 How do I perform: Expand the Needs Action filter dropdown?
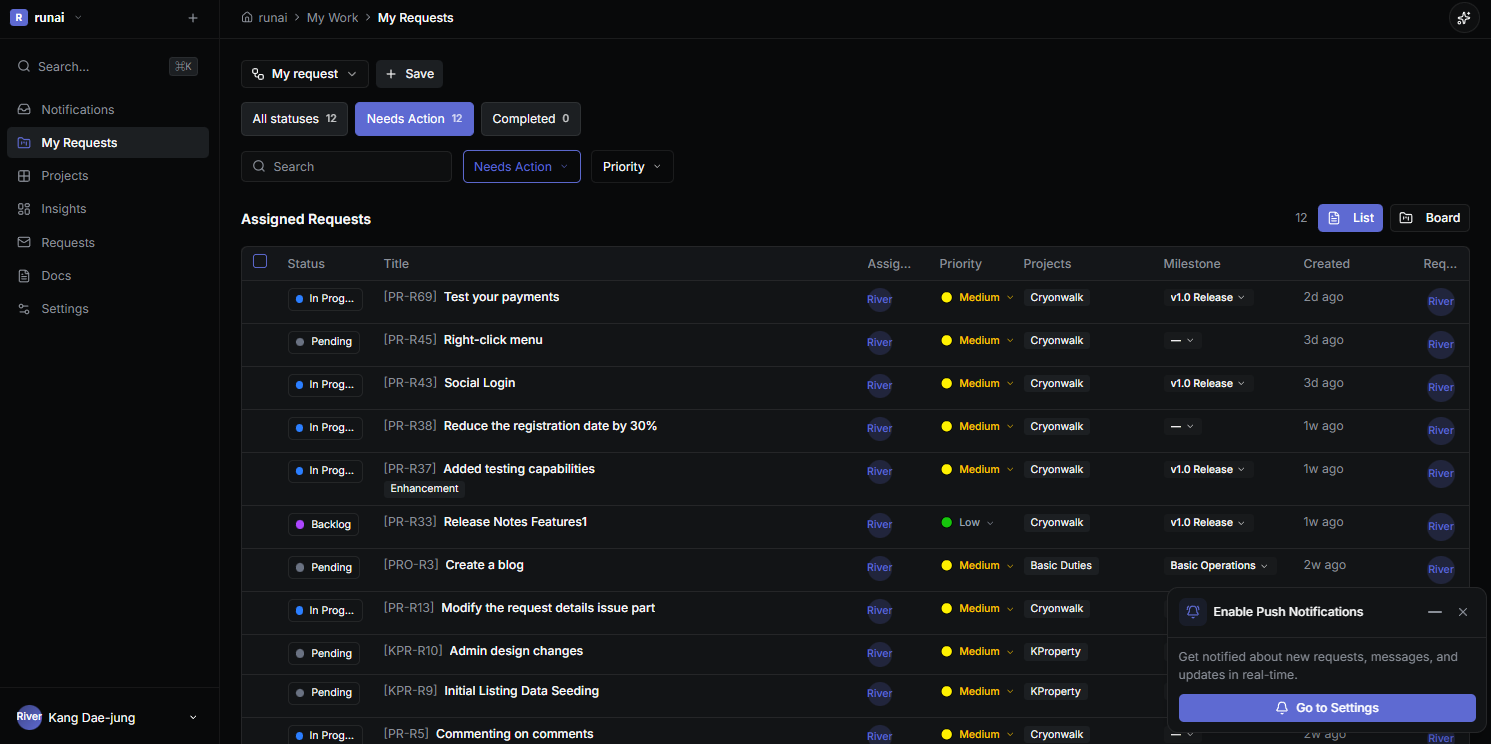(x=522, y=167)
